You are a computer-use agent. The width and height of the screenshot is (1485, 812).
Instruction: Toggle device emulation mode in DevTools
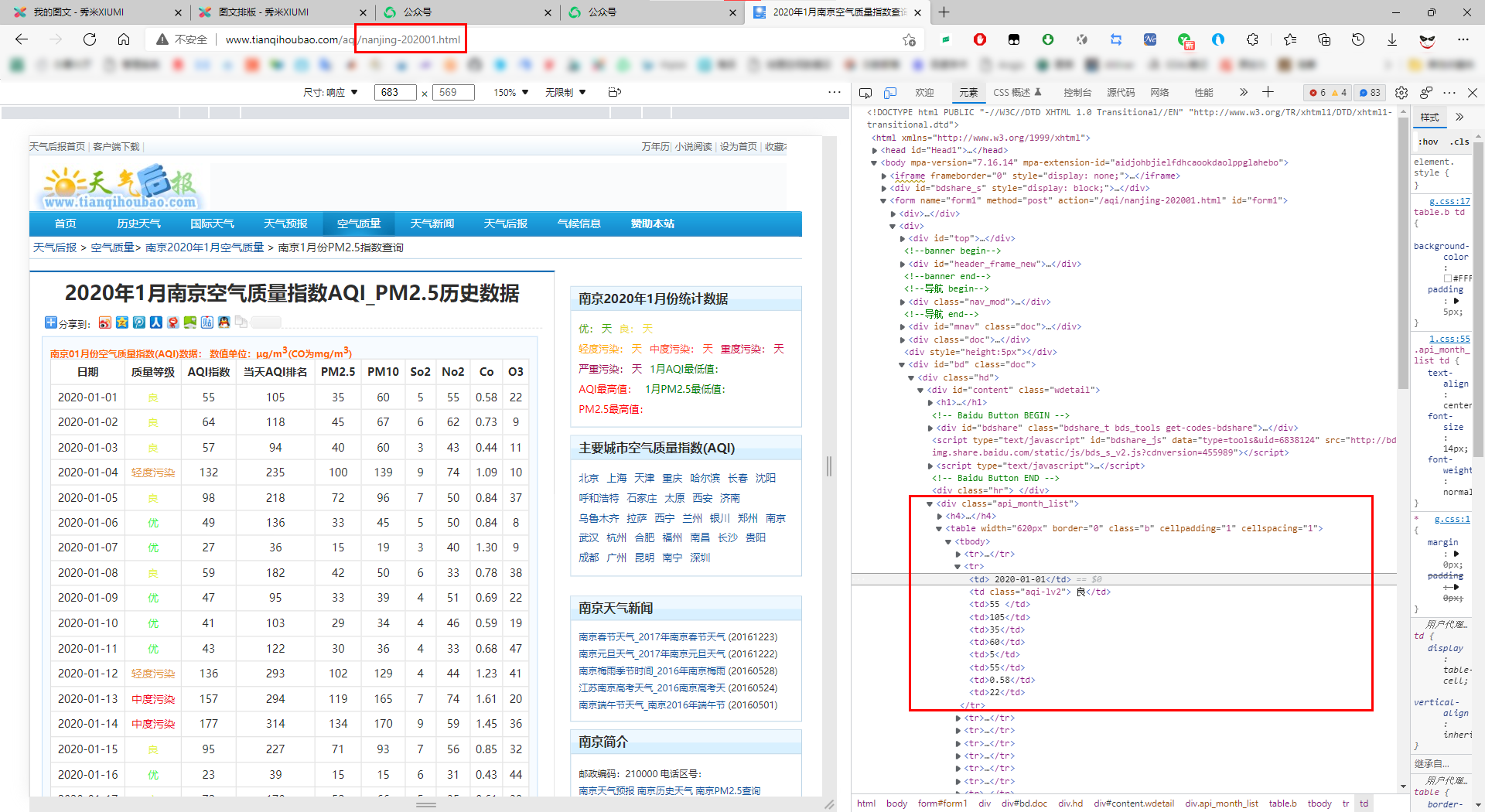890,93
